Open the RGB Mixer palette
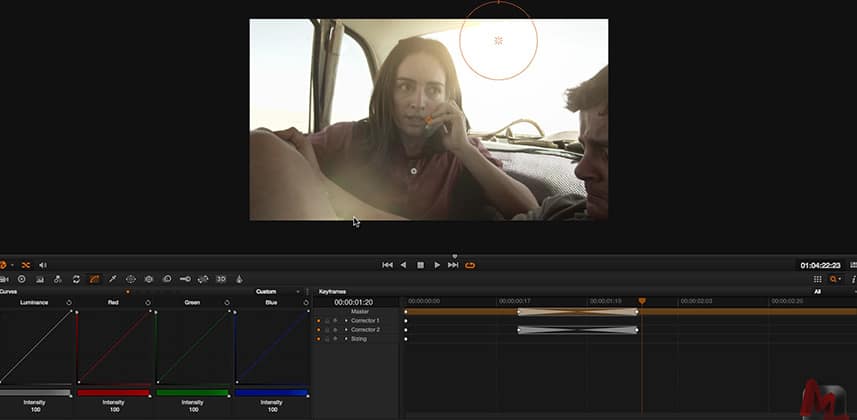The width and height of the screenshot is (857, 420). tap(57, 279)
